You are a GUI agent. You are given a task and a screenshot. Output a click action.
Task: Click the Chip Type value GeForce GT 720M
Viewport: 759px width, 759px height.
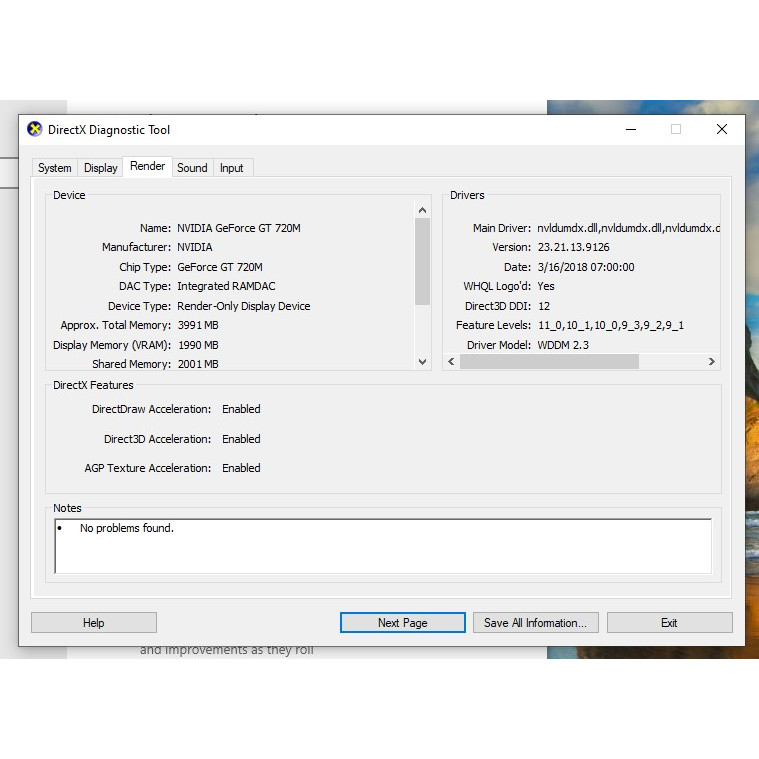[x=220, y=267]
